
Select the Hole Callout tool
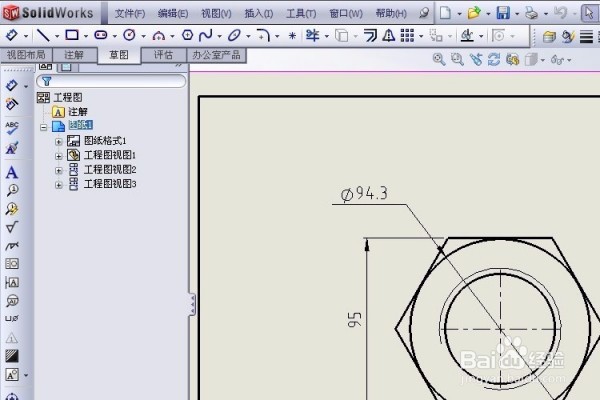coord(12,318)
